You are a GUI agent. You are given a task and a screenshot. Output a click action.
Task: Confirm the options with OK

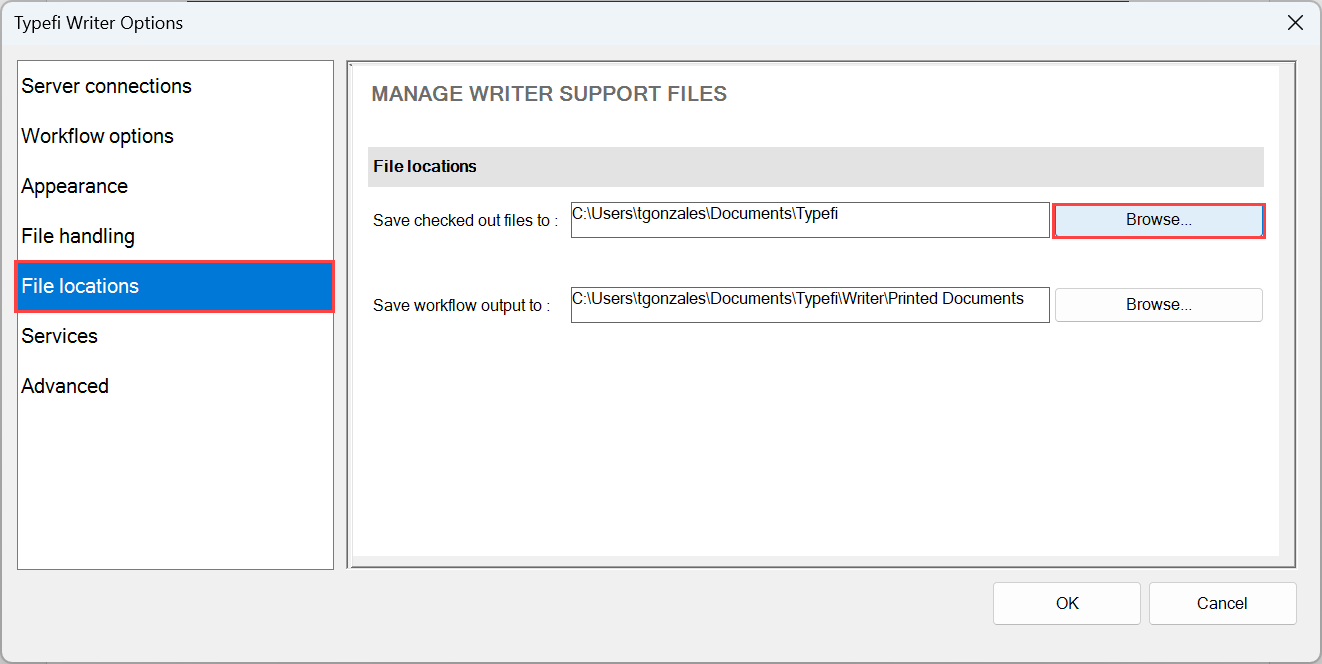[1066, 603]
